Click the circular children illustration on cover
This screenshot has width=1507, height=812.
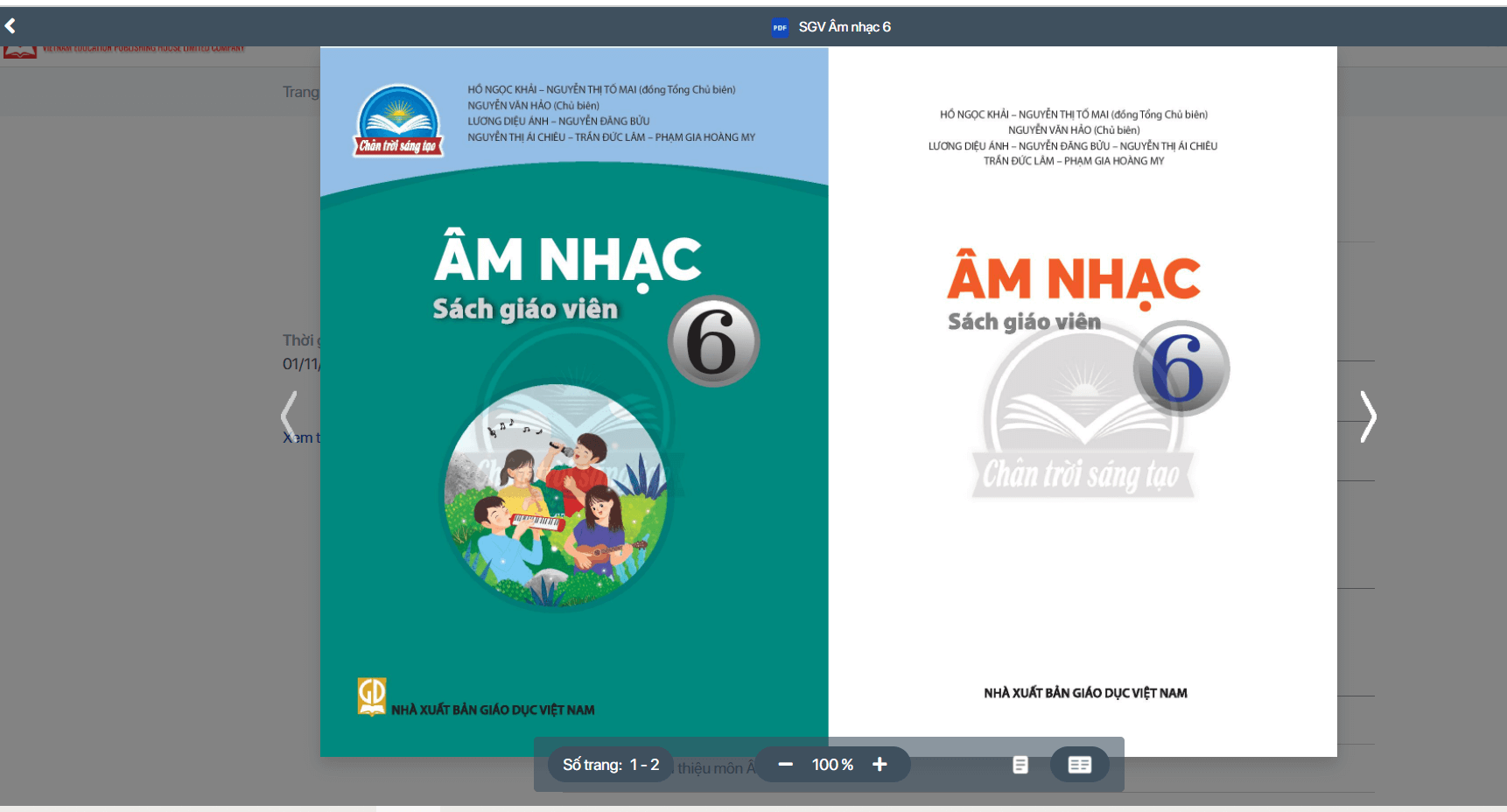[556, 495]
